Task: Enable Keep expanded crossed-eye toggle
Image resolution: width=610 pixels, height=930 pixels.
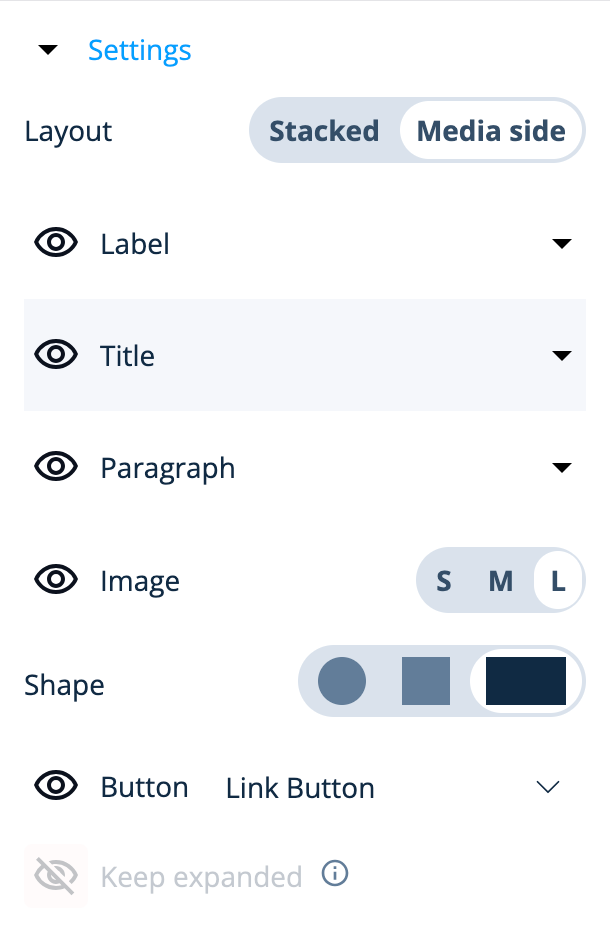Action: click(x=56, y=875)
